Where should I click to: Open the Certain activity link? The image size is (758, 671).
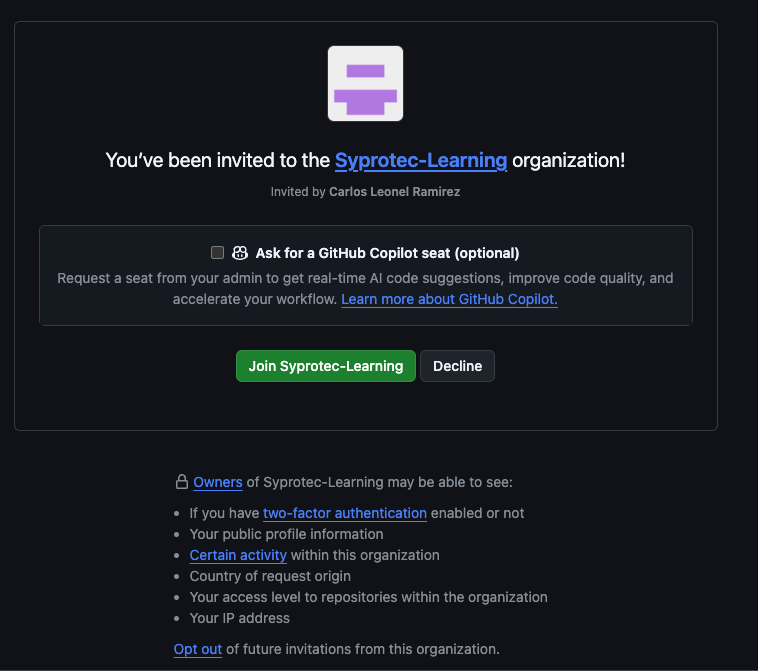pyautogui.click(x=238, y=555)
